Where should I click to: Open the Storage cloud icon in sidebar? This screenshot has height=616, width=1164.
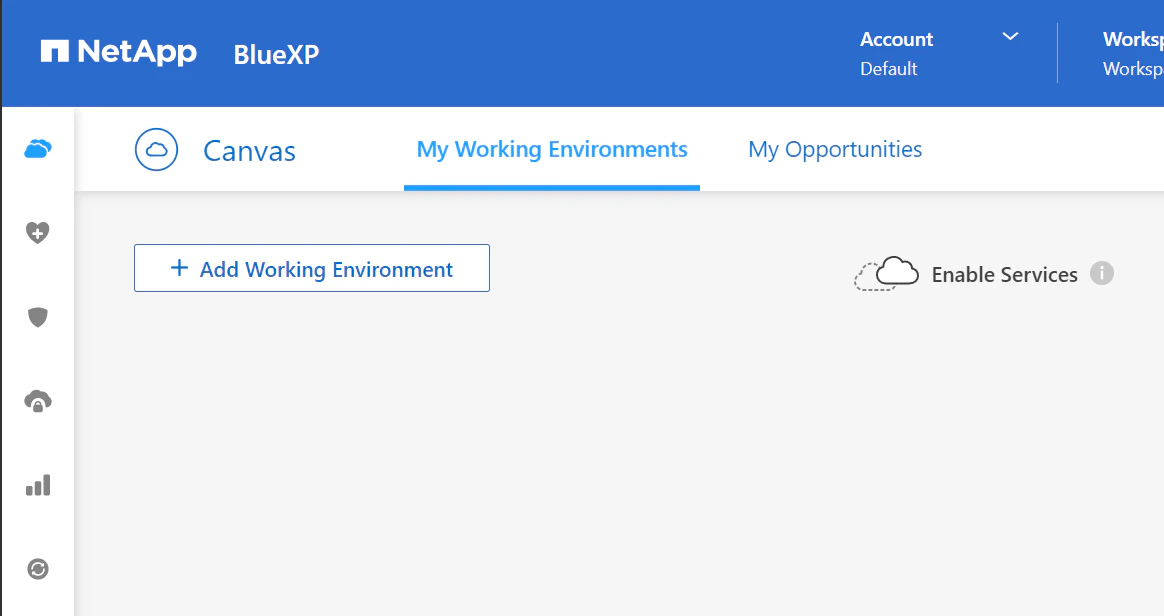[x=38, y=149]
